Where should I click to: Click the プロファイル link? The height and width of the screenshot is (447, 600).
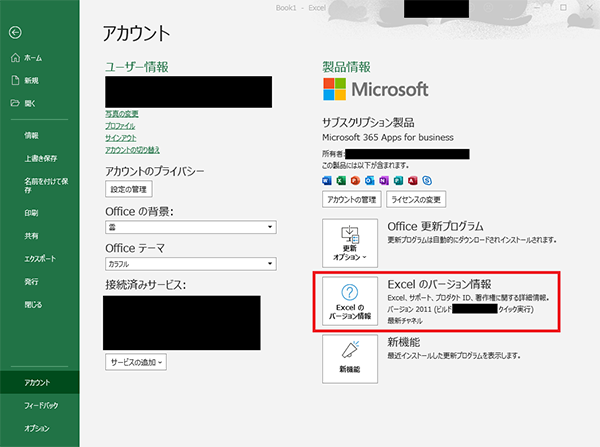(120, 126)
